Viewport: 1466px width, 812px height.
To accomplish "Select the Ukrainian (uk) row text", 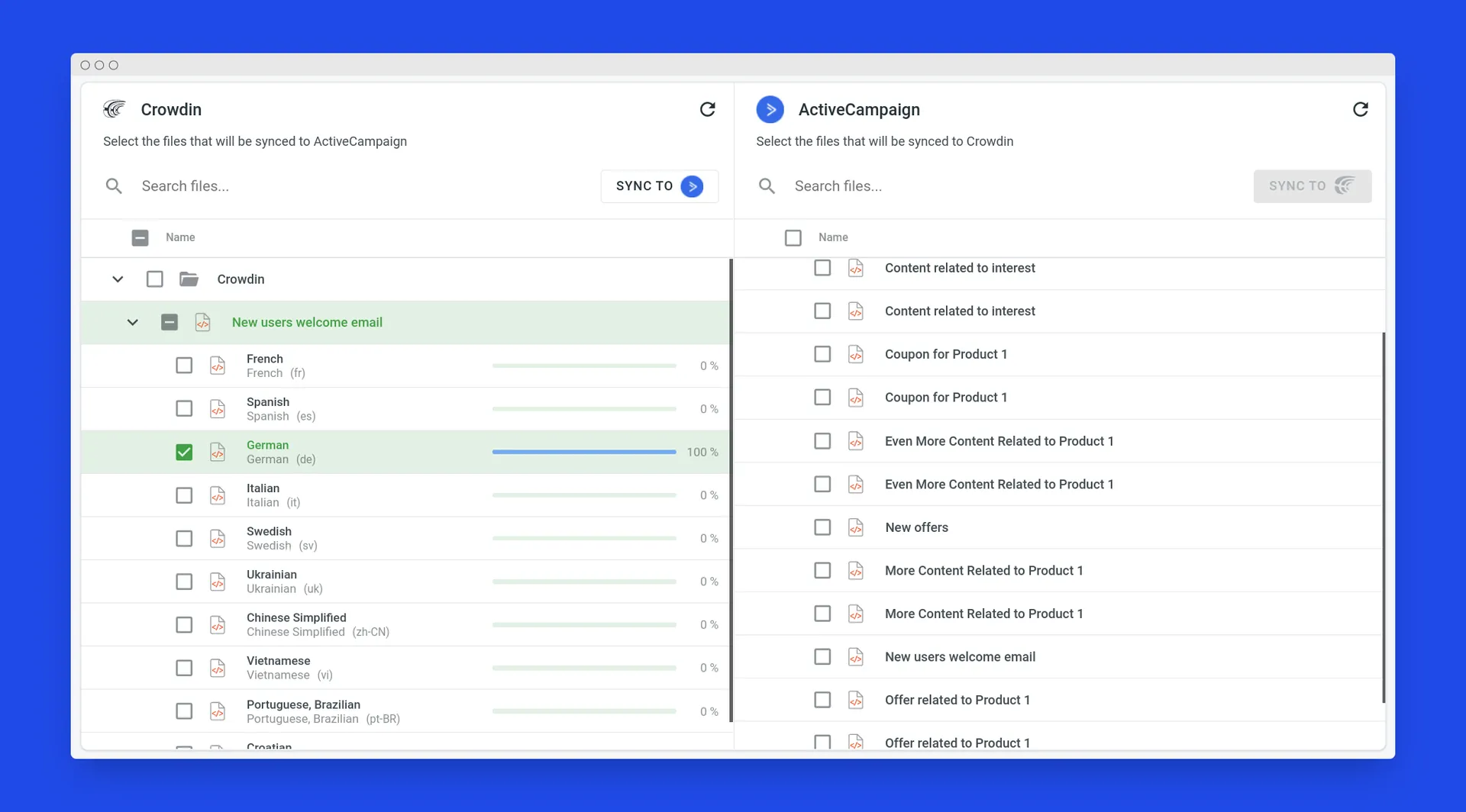I will (285, 588).
